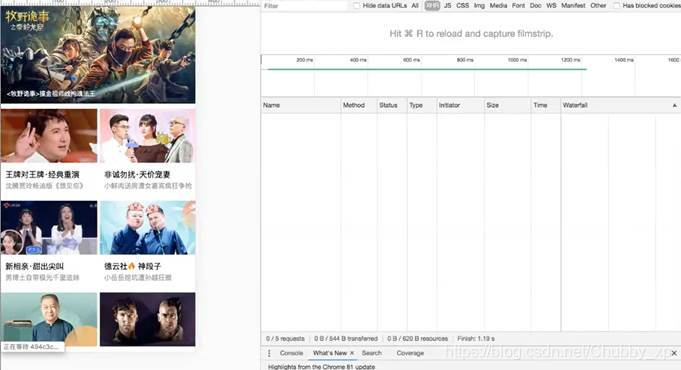Click the '0 / 5 requests' status text

[x=285, y=338]
